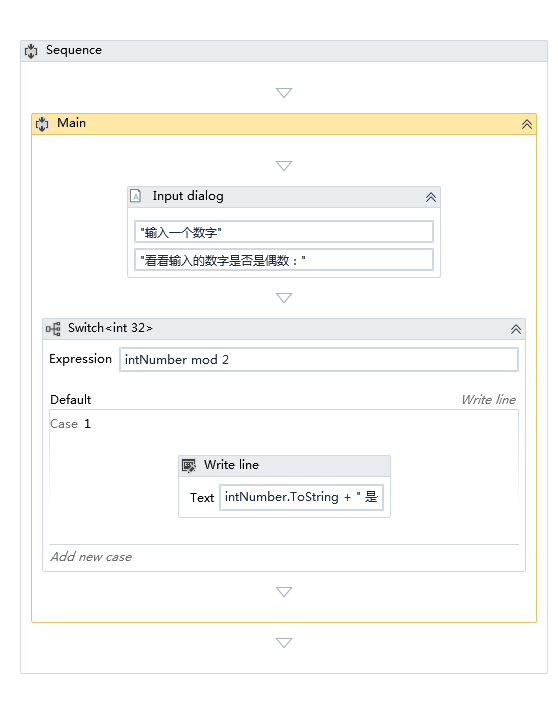Click Add new case
The height and width of the screenshot is (704, 558).
pyautogui.click(x=91, y=557)
